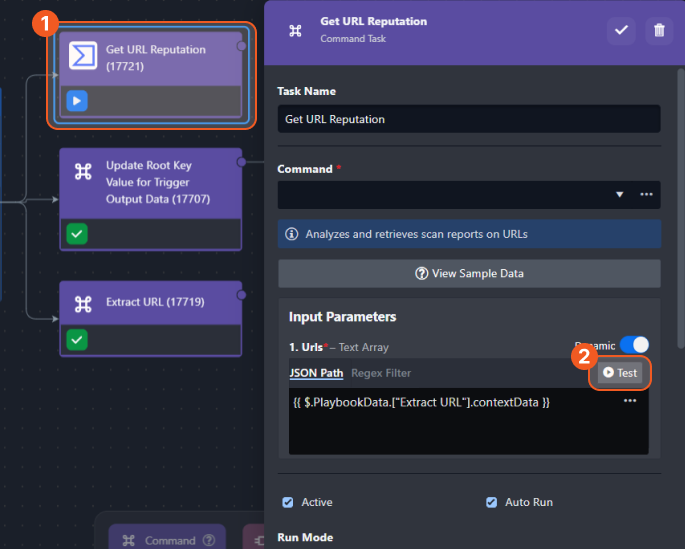Click the Test button
Viewport: 685px width, 549px height.
[x=620, y=373]
